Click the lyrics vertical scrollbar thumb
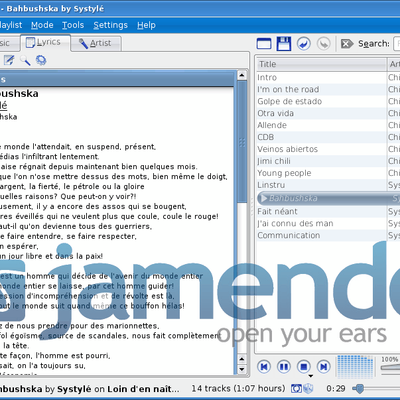 pyautogui.click(x=242, y=142)
